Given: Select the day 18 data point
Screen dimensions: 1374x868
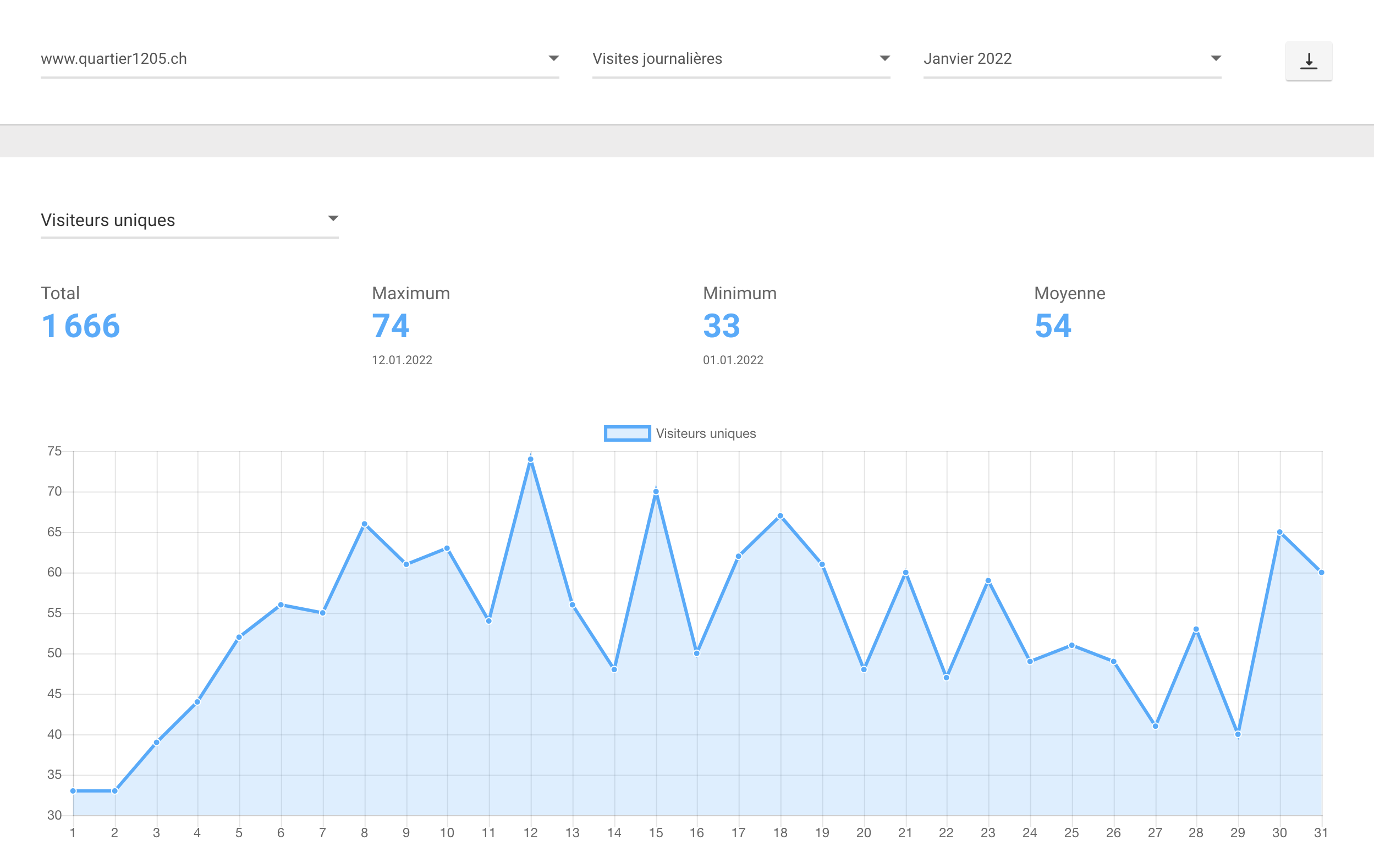Looking at the screenshot, I should (780, 516).
